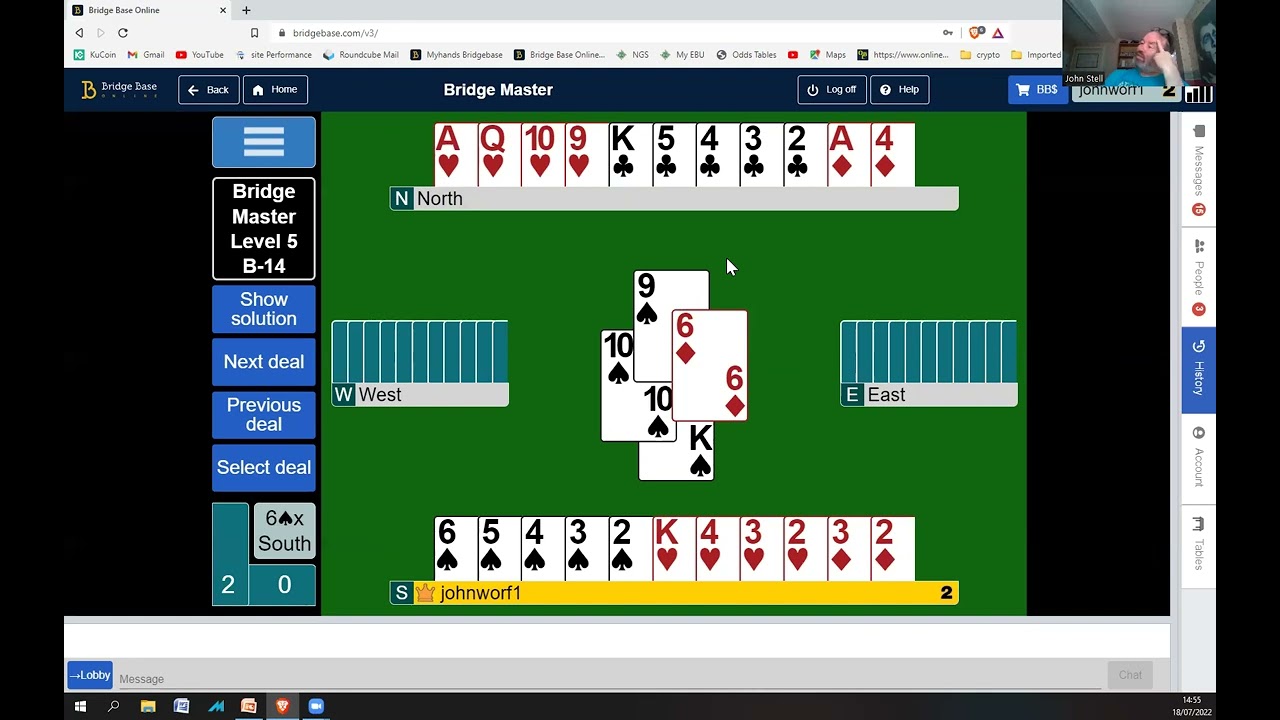Play the Ace of diamonds from North
This screenshot has width=1280, height=720.
(x=848, y=154)
